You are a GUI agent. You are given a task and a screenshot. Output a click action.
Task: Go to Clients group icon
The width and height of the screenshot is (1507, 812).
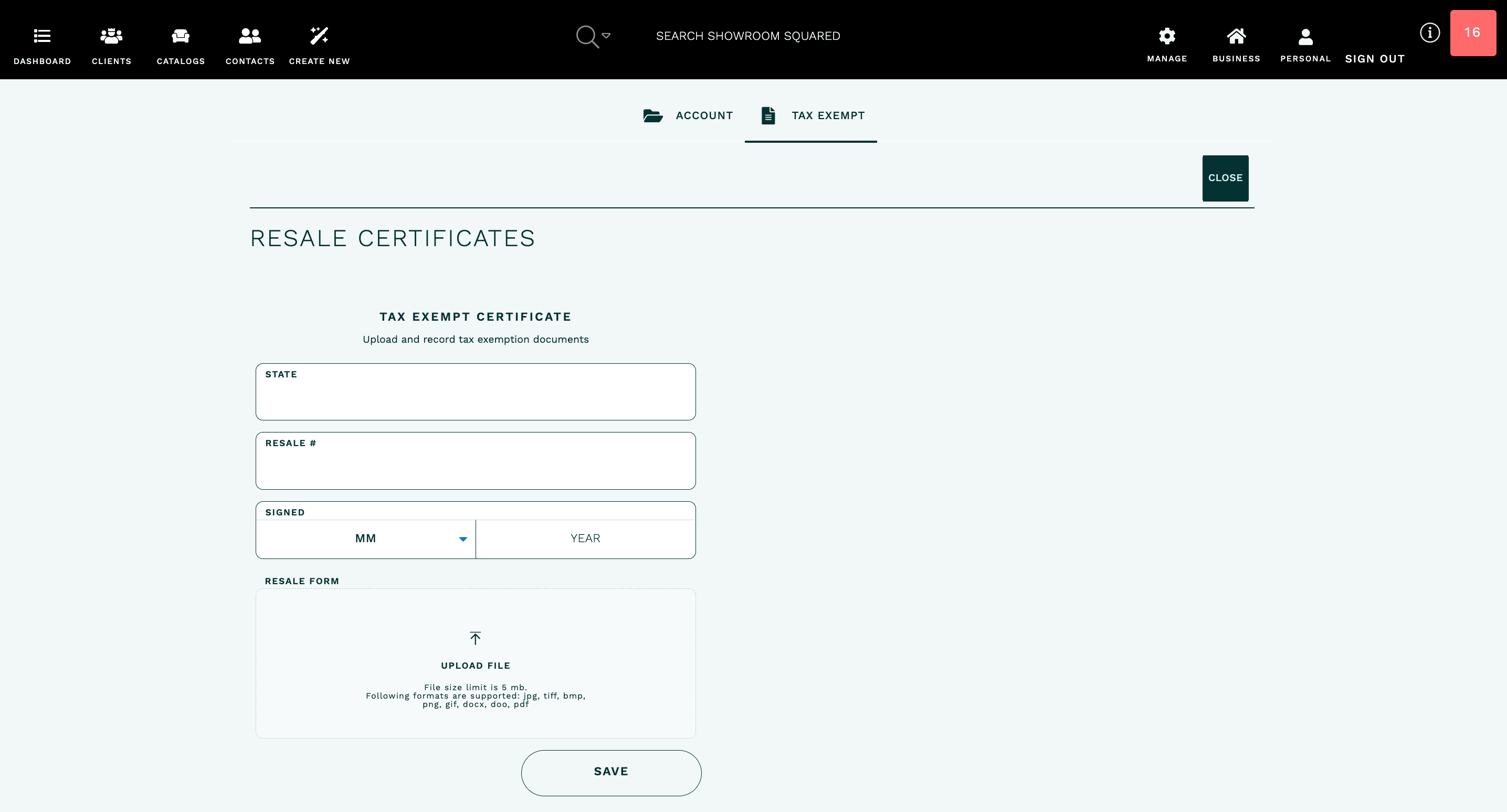[x=111, y=36]
